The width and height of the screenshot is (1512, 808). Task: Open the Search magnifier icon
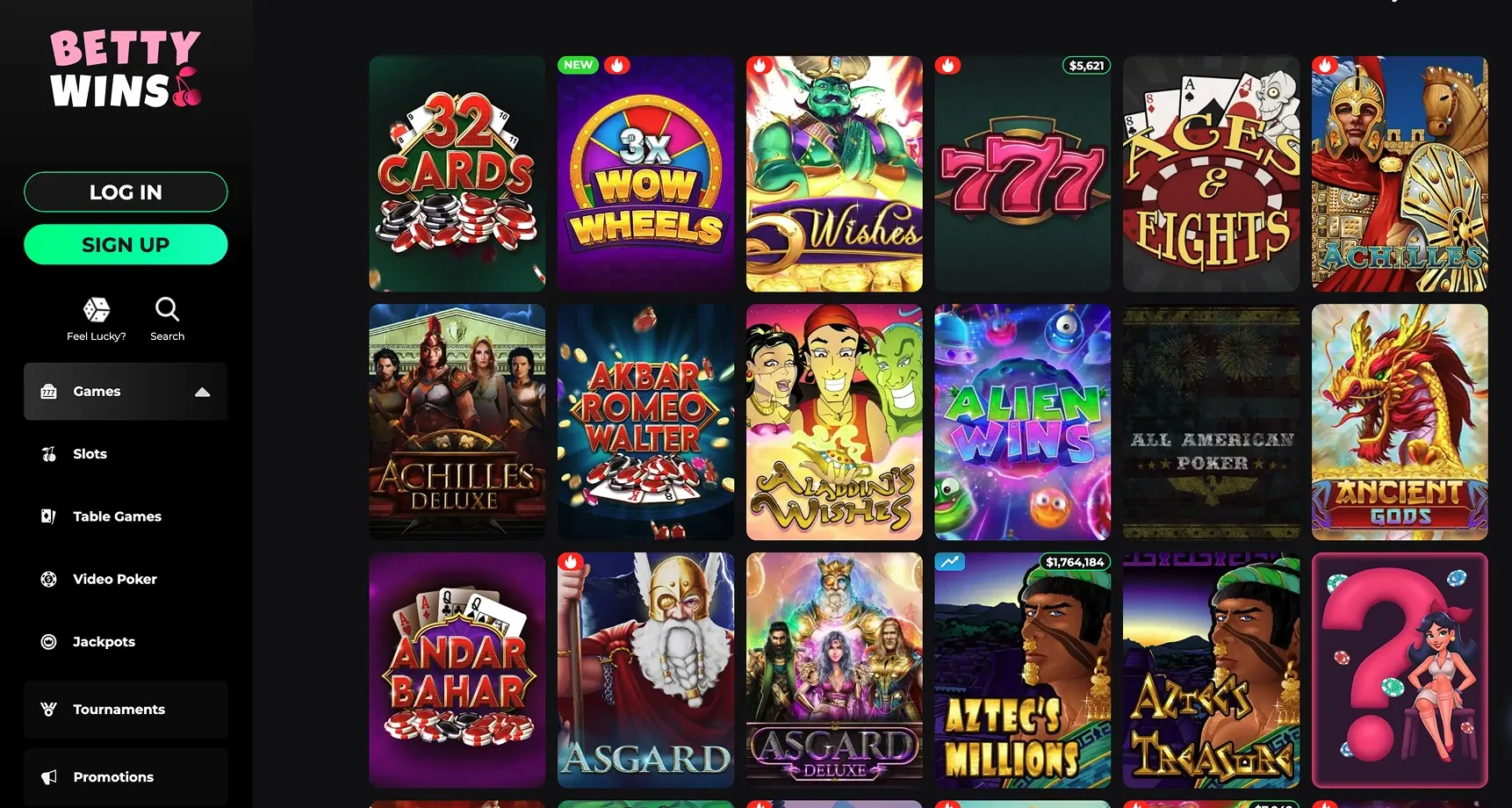pyautogui.click(x=167, y=309)
